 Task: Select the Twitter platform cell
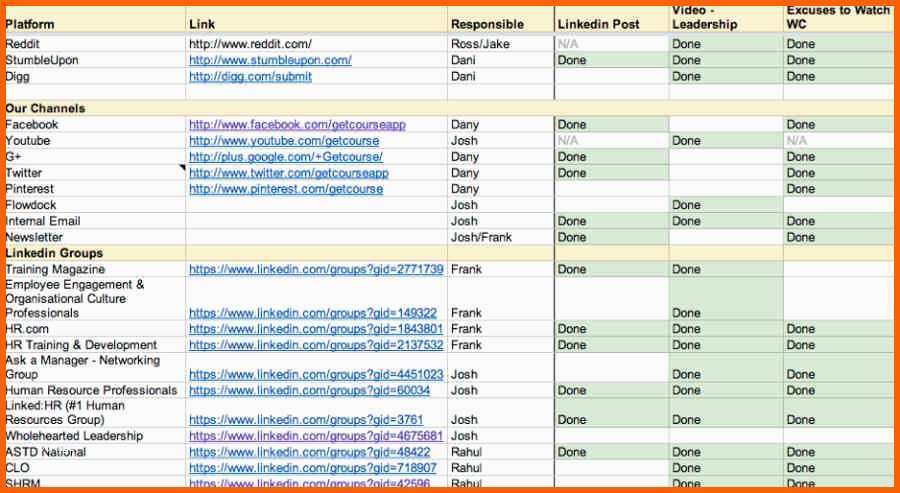[95, 173]
